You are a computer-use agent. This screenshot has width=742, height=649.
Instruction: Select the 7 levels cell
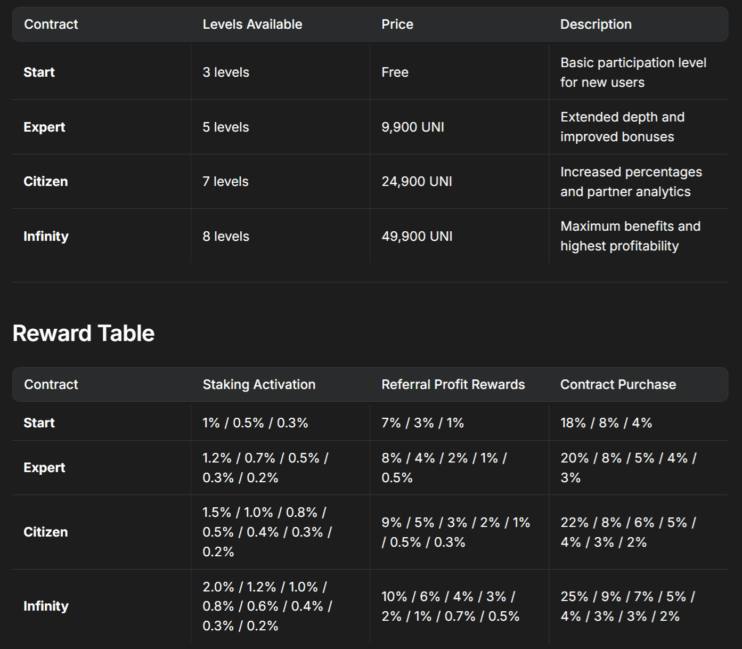pos(226,182)
